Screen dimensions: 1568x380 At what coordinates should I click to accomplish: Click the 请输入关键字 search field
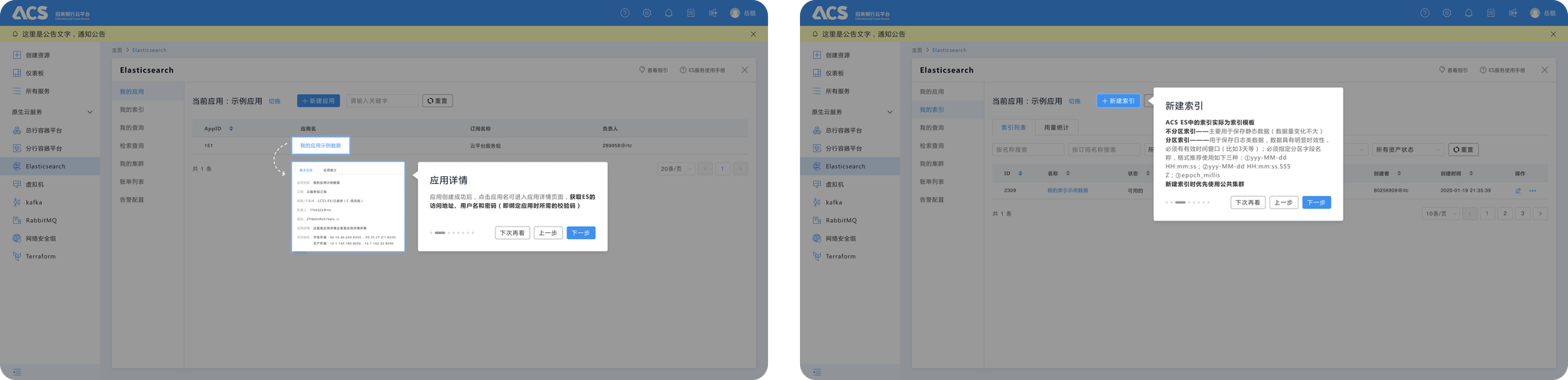pyautogui.click(x=382, y=100)
